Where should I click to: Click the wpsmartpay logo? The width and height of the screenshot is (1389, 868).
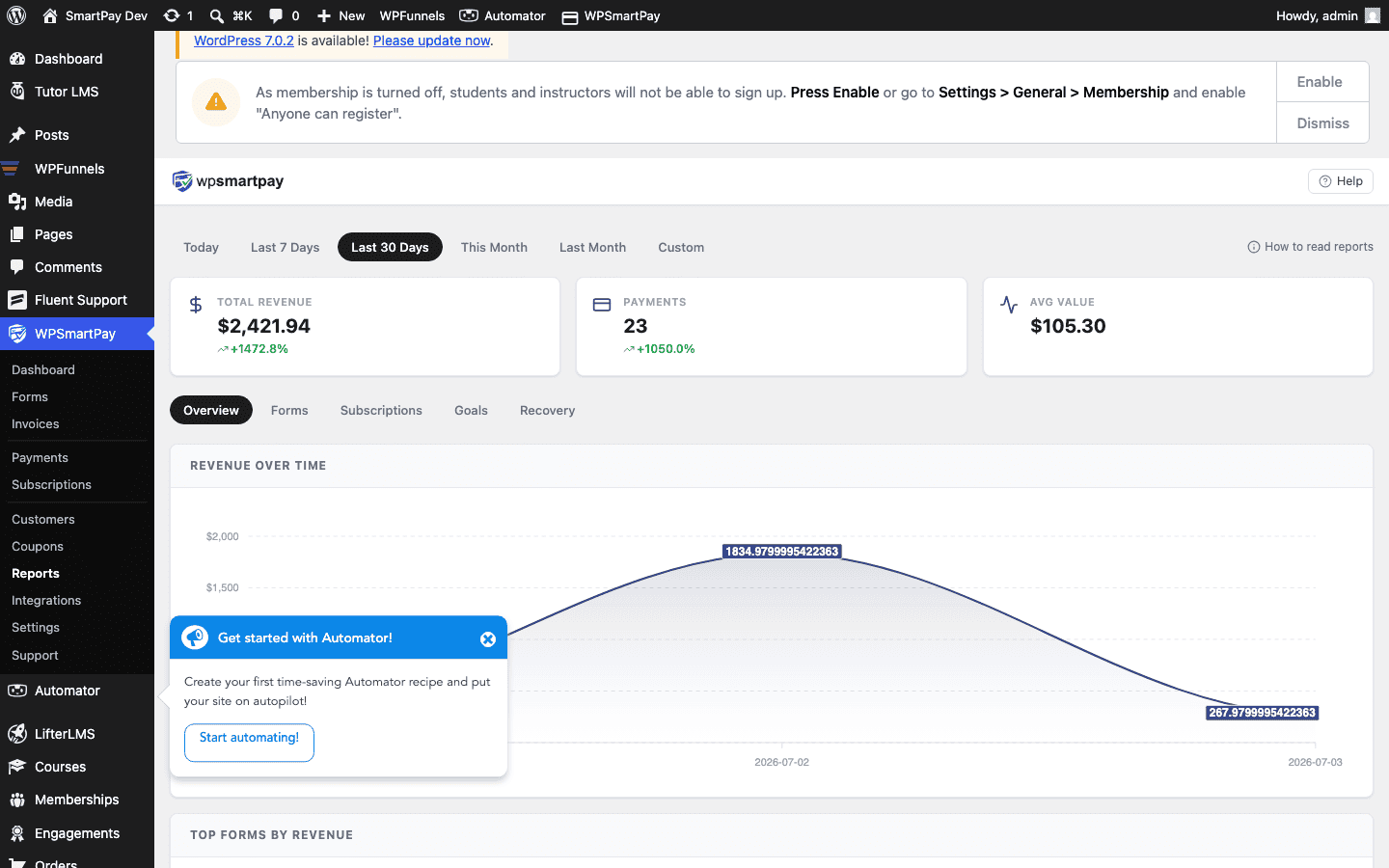228,181
